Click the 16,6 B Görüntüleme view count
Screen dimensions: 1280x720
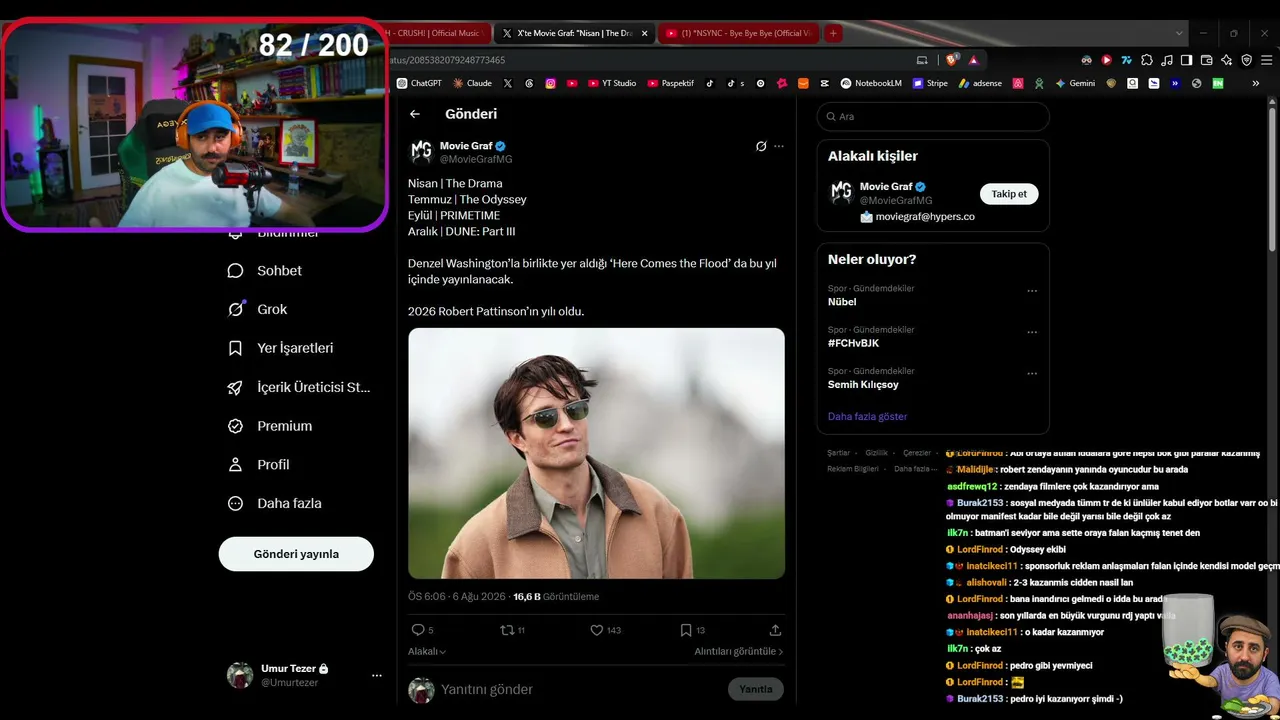tap(556, 597)
